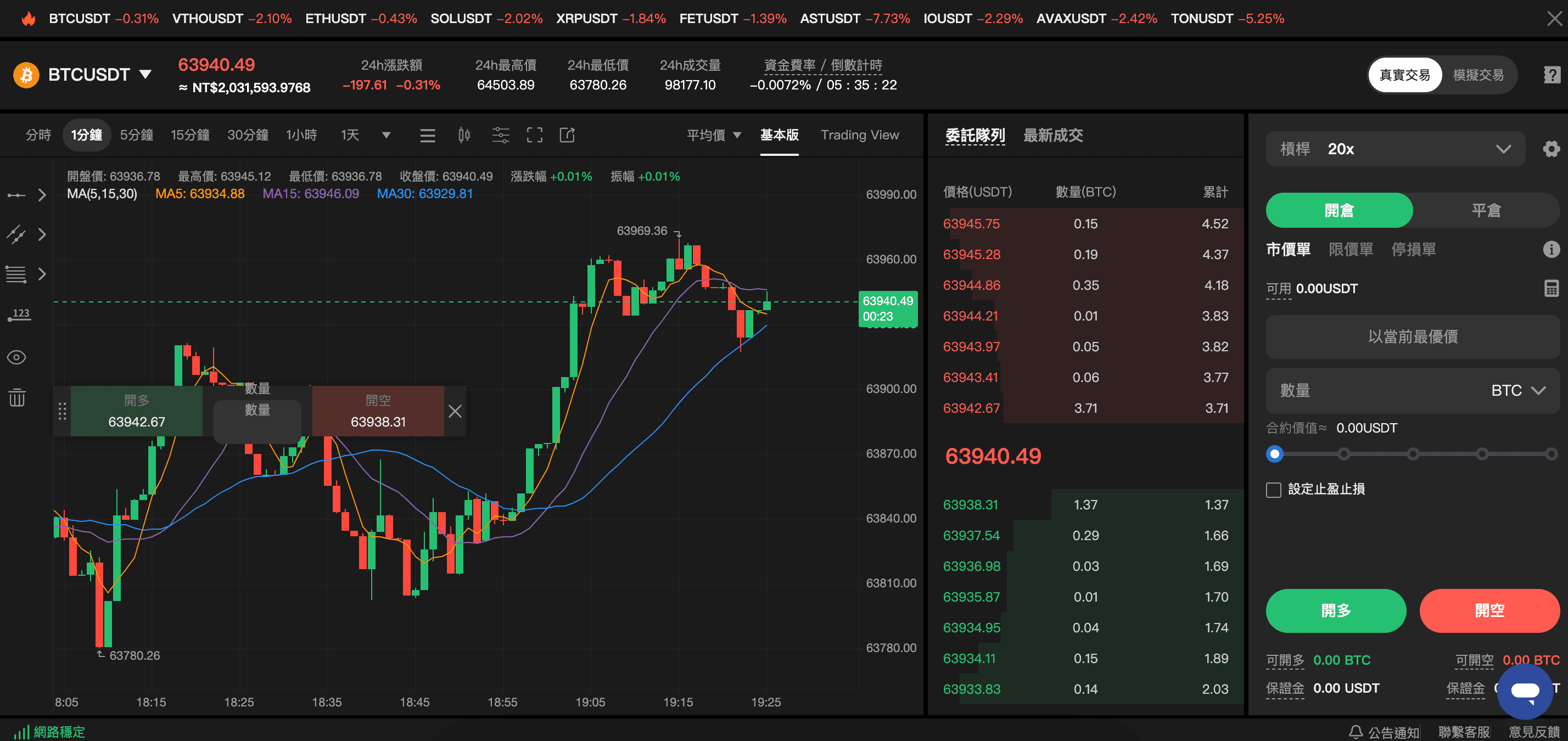Select the parallel lines drawing tool
Viewport: 1568px width, 741px height.
16,274
